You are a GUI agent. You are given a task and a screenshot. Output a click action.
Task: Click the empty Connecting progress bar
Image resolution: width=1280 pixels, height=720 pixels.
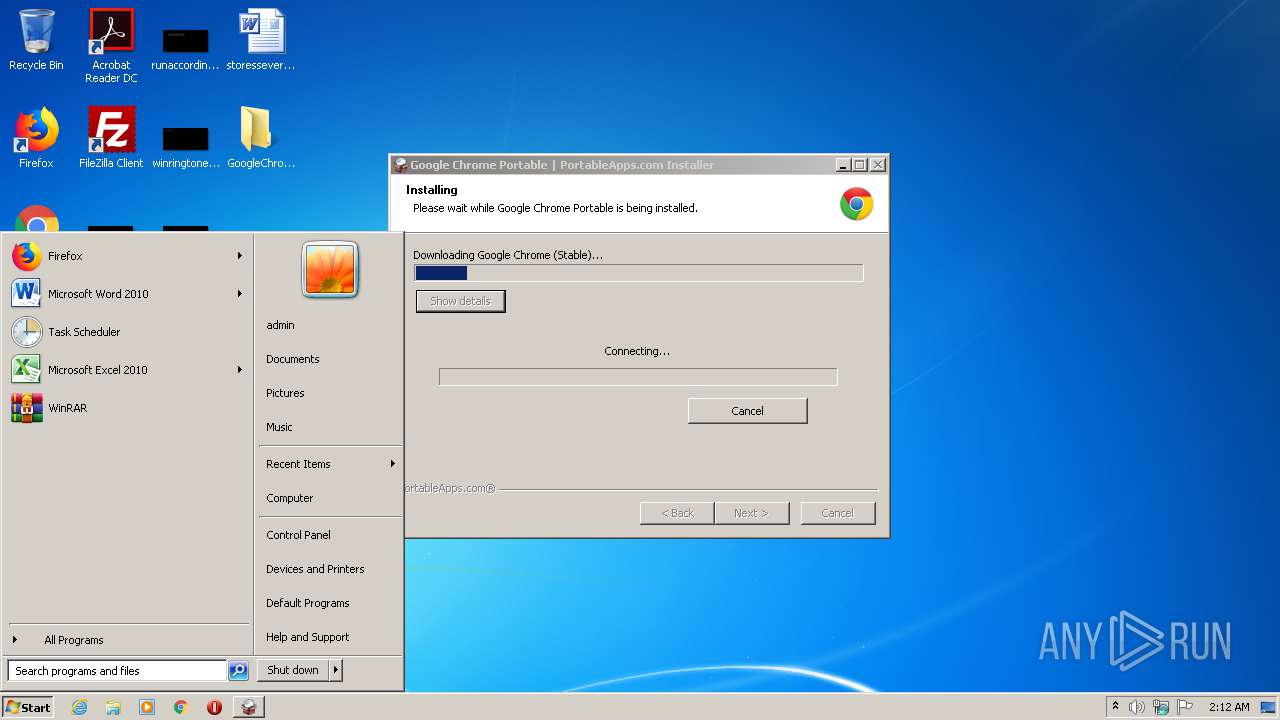pos(638,377)
